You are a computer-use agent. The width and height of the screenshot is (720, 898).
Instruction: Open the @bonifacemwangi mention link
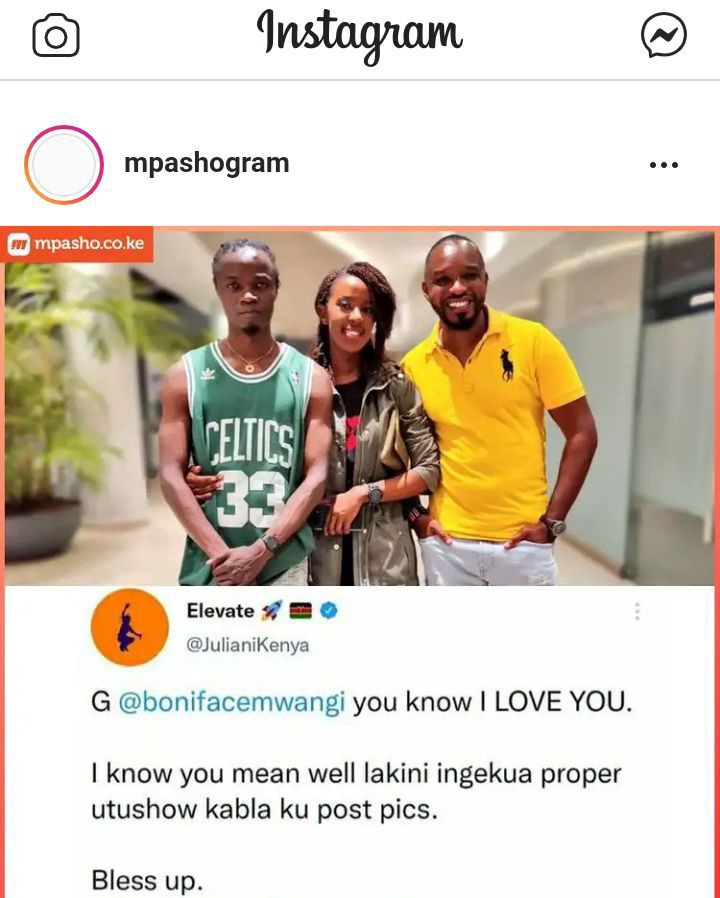(232, 702)
